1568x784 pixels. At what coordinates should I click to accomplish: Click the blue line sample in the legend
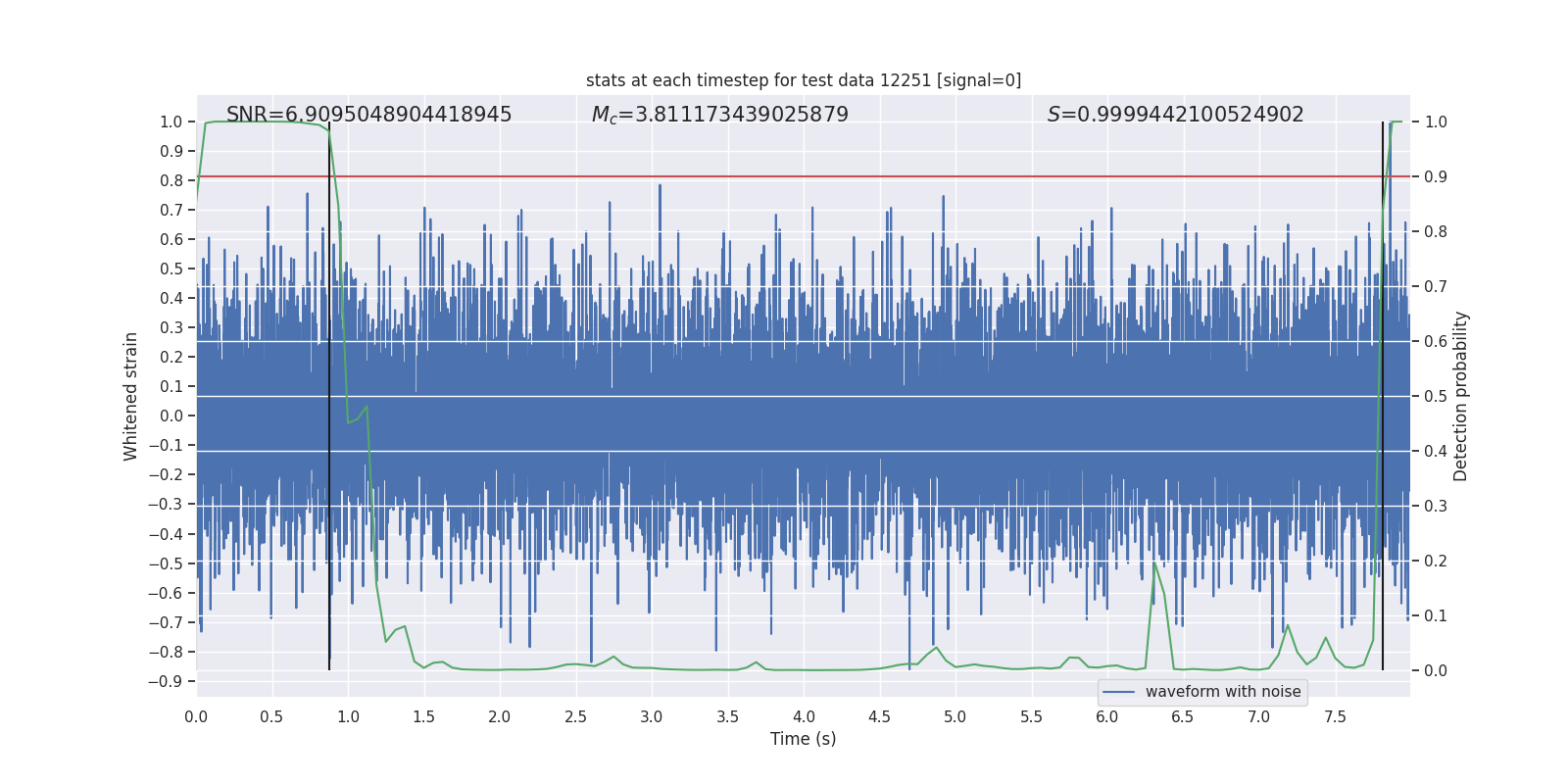[x=1118, y=692]
